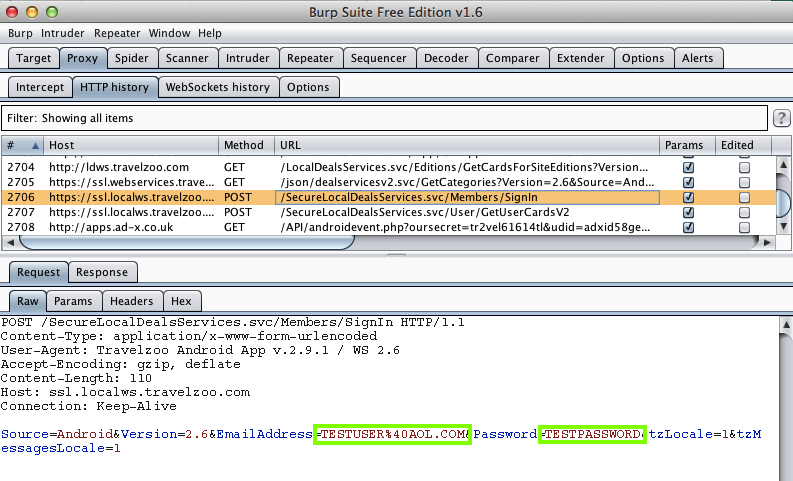Toggle Params checkbox for request 2707

point(688,212)
